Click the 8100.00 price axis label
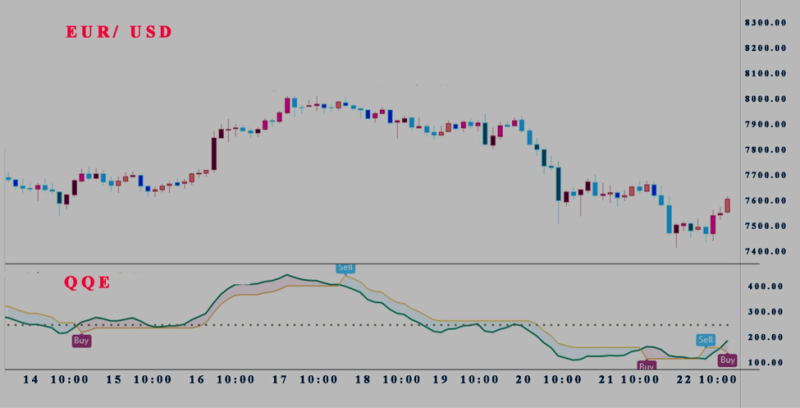The width and height of the screenshot is (800, 408). coord(765,73)
